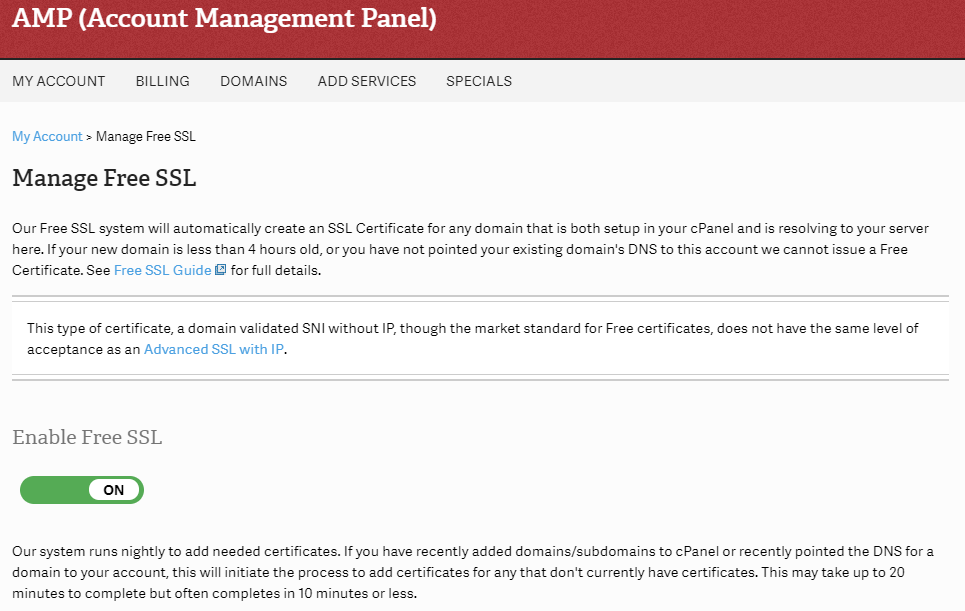The width and height of the screenshot is (965, 611).
Task: Follow the My Account breadcrumb link
Action: click(x=47, y=136)
